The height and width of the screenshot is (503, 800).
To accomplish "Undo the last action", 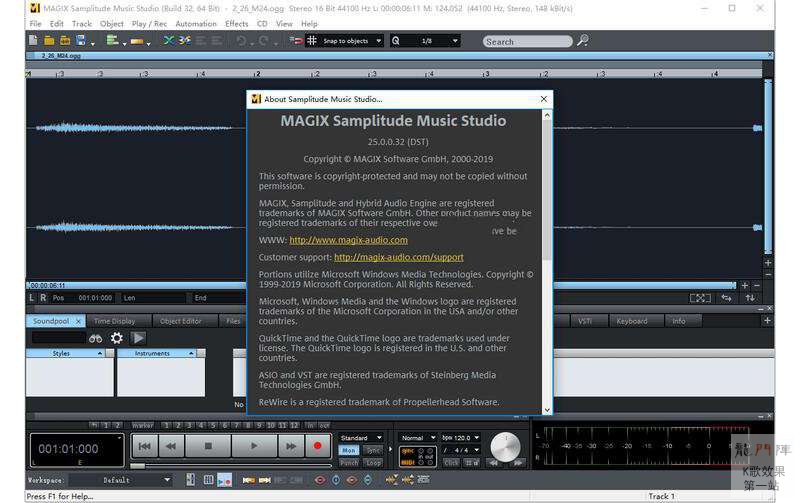I will 241,41.
